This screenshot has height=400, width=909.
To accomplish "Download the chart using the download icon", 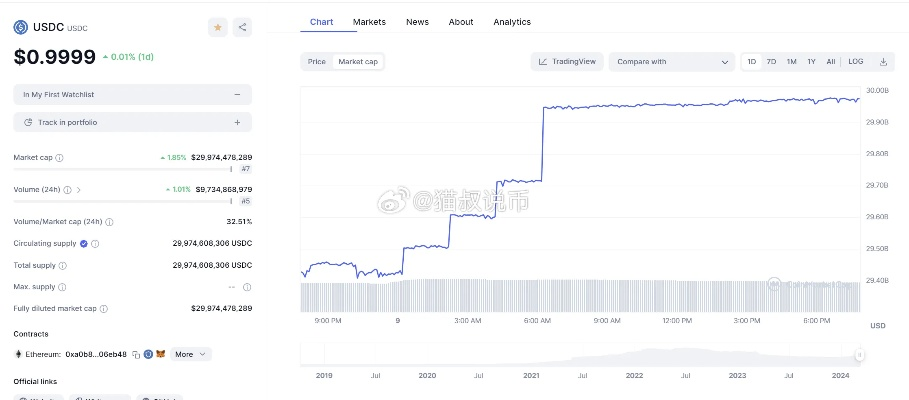I will (883, 62).
